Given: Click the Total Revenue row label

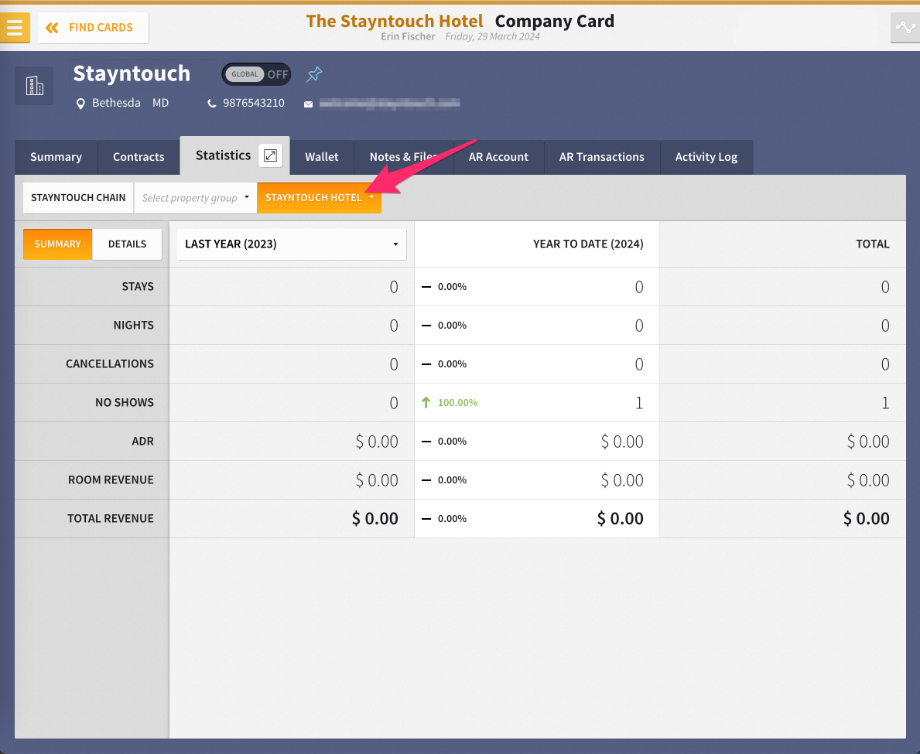Looking at the screenshot, I should (110, 519).
